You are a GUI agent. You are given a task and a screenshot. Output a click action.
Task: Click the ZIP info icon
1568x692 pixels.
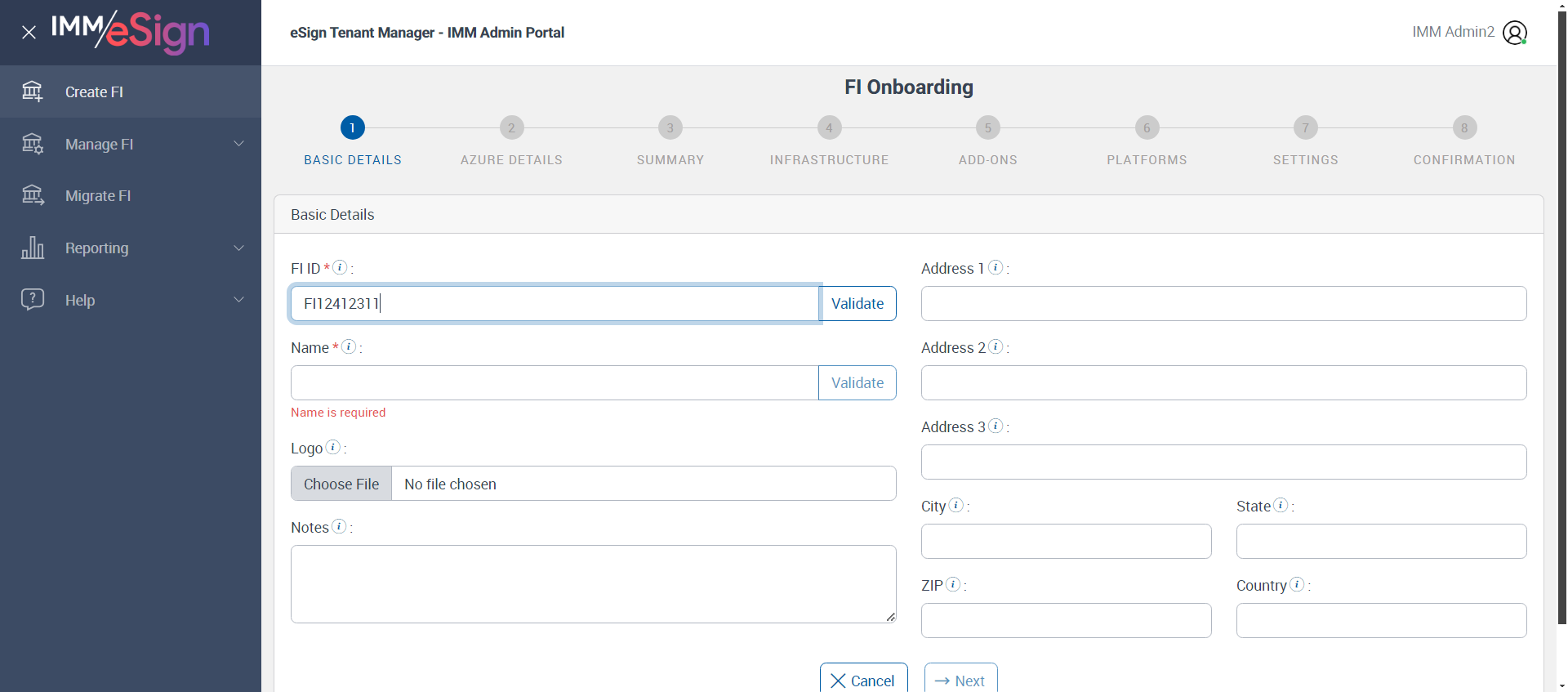click(x=952, y=584)
